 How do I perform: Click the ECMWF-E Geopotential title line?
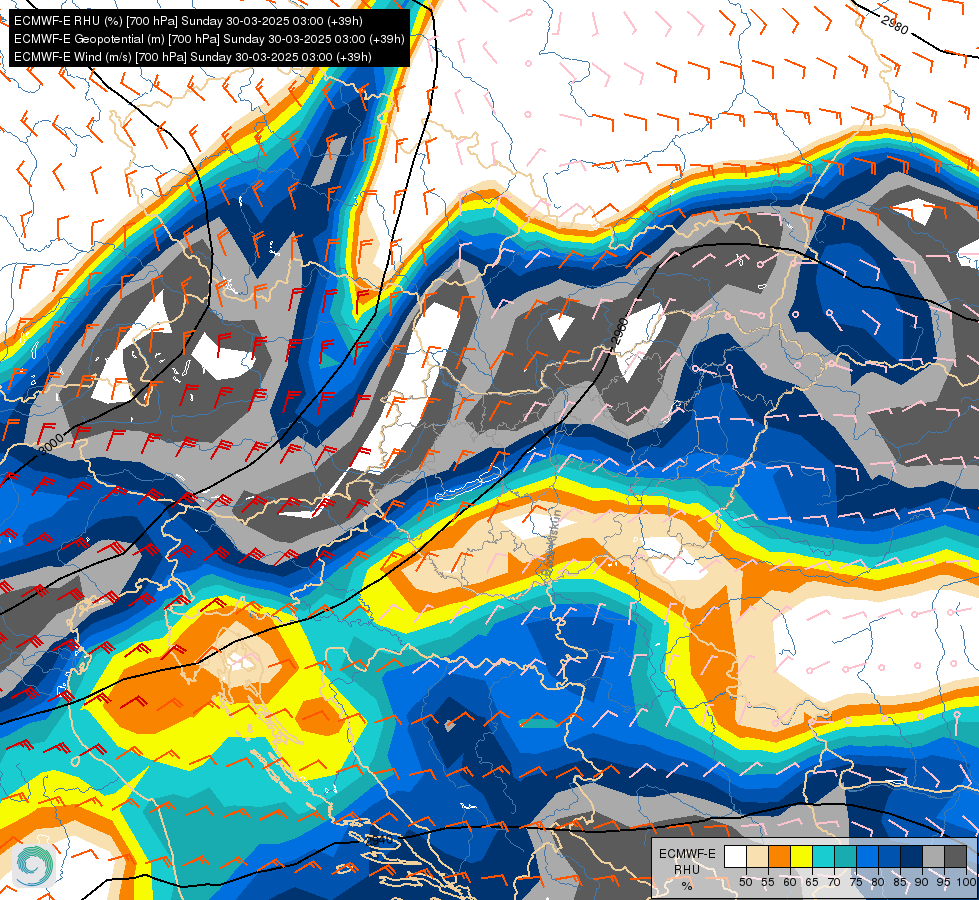(209, 39)
